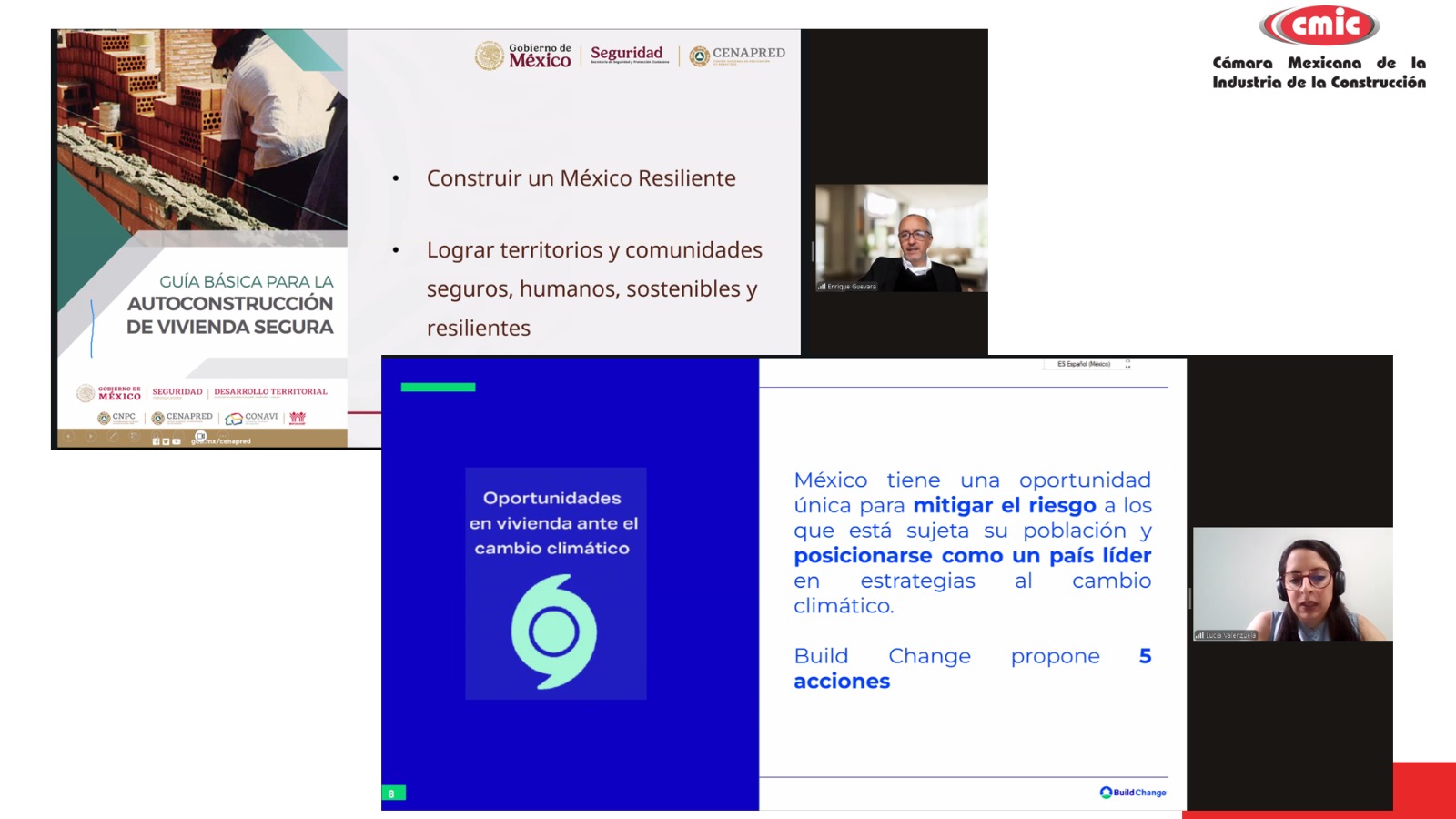Click the Build Change logo on the slide
The image size is (1456, 819).
click(1133, 793)
